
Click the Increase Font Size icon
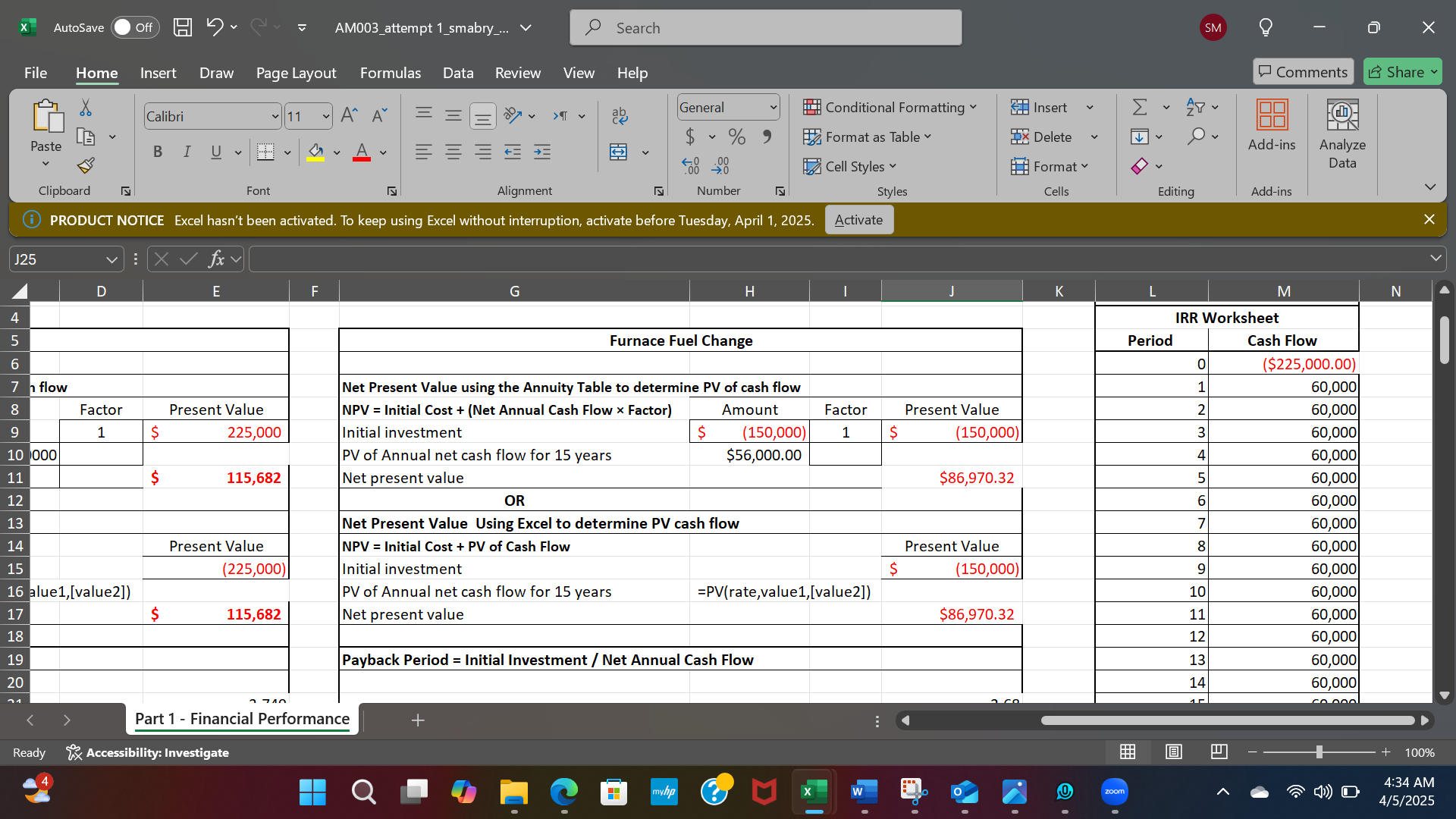[x=349, y=116]
